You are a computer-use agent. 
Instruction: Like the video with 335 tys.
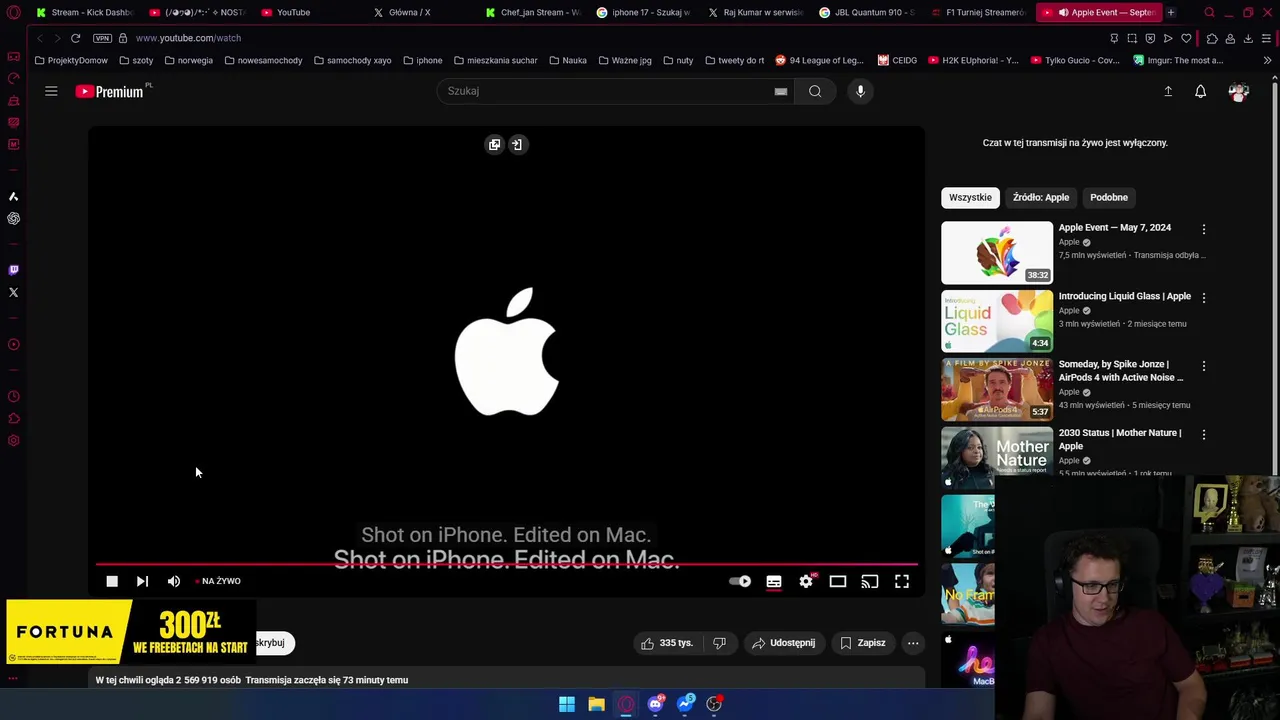(x=667, y=643)
